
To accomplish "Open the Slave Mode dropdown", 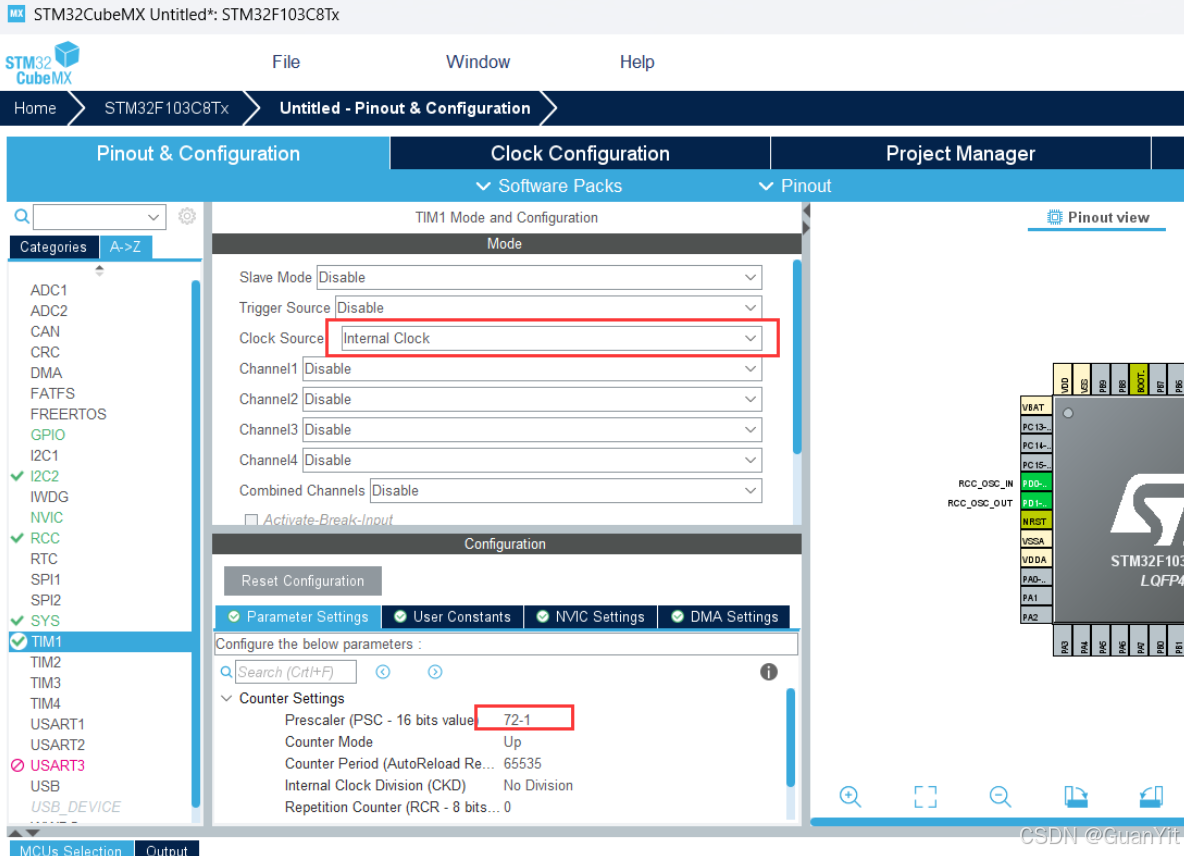I will [x=539, y=277].
